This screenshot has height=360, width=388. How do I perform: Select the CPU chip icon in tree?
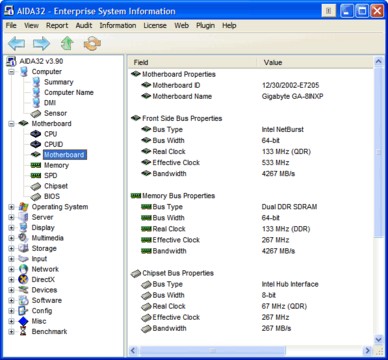click(x=36, y=134)
